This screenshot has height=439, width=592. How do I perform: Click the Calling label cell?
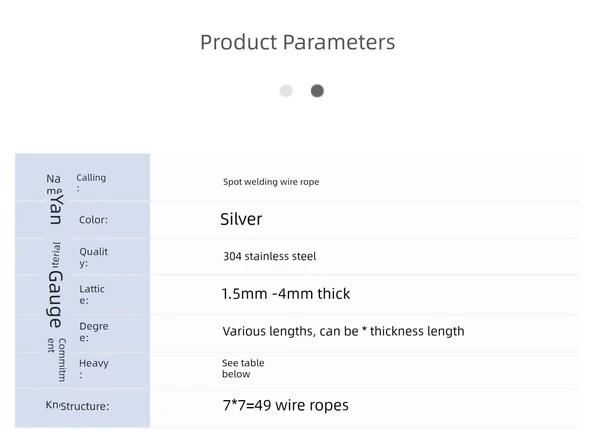click(x=91, y=182)
